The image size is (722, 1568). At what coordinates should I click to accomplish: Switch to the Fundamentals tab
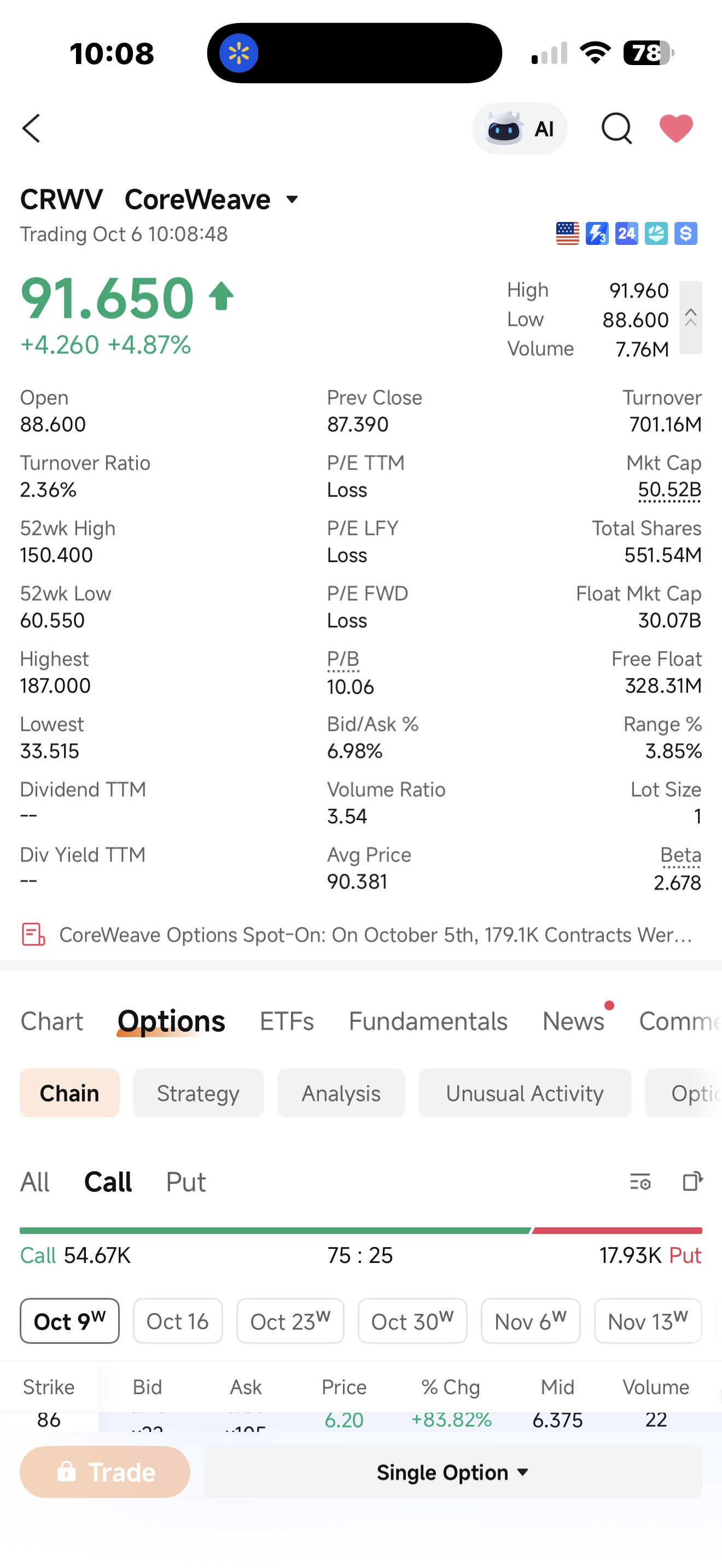[428, 1021]
